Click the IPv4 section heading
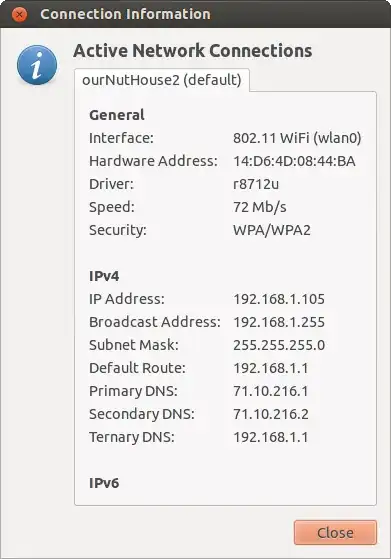This screenshot has width=391, height=559. pos(104,276)
